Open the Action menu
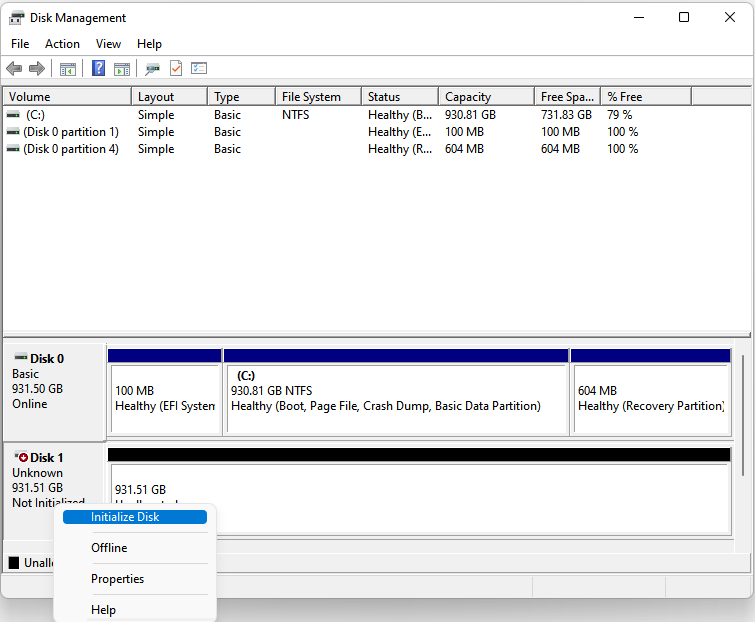This screenshot has height=622, width=755. click(62, 44)
